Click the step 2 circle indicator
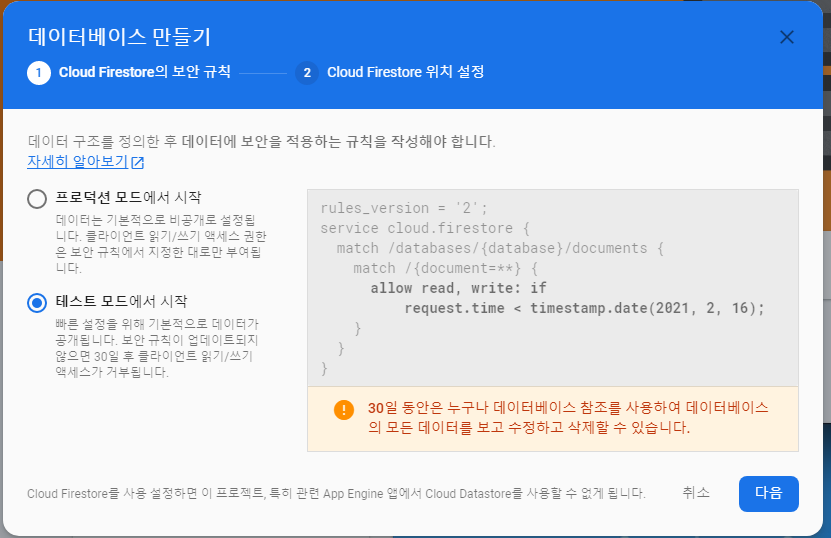 307,73
